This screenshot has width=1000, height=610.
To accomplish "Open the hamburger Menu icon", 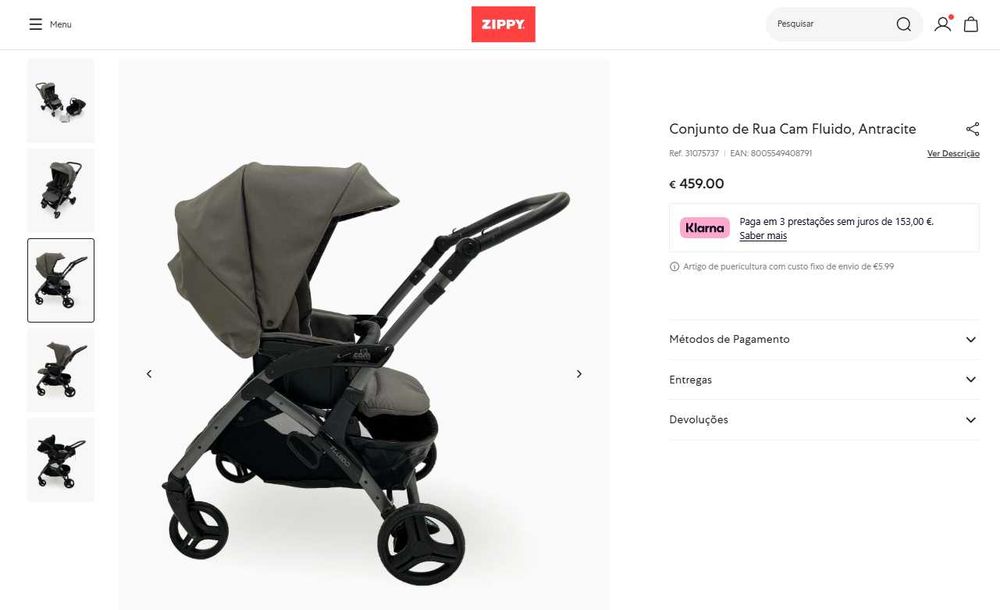I will pos(36,24).
